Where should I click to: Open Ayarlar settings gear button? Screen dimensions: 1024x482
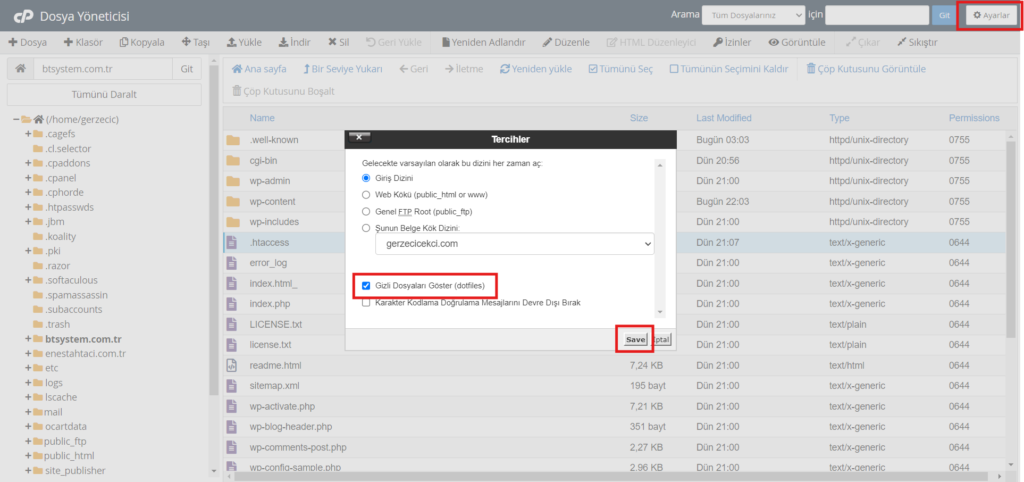[991, 15]
